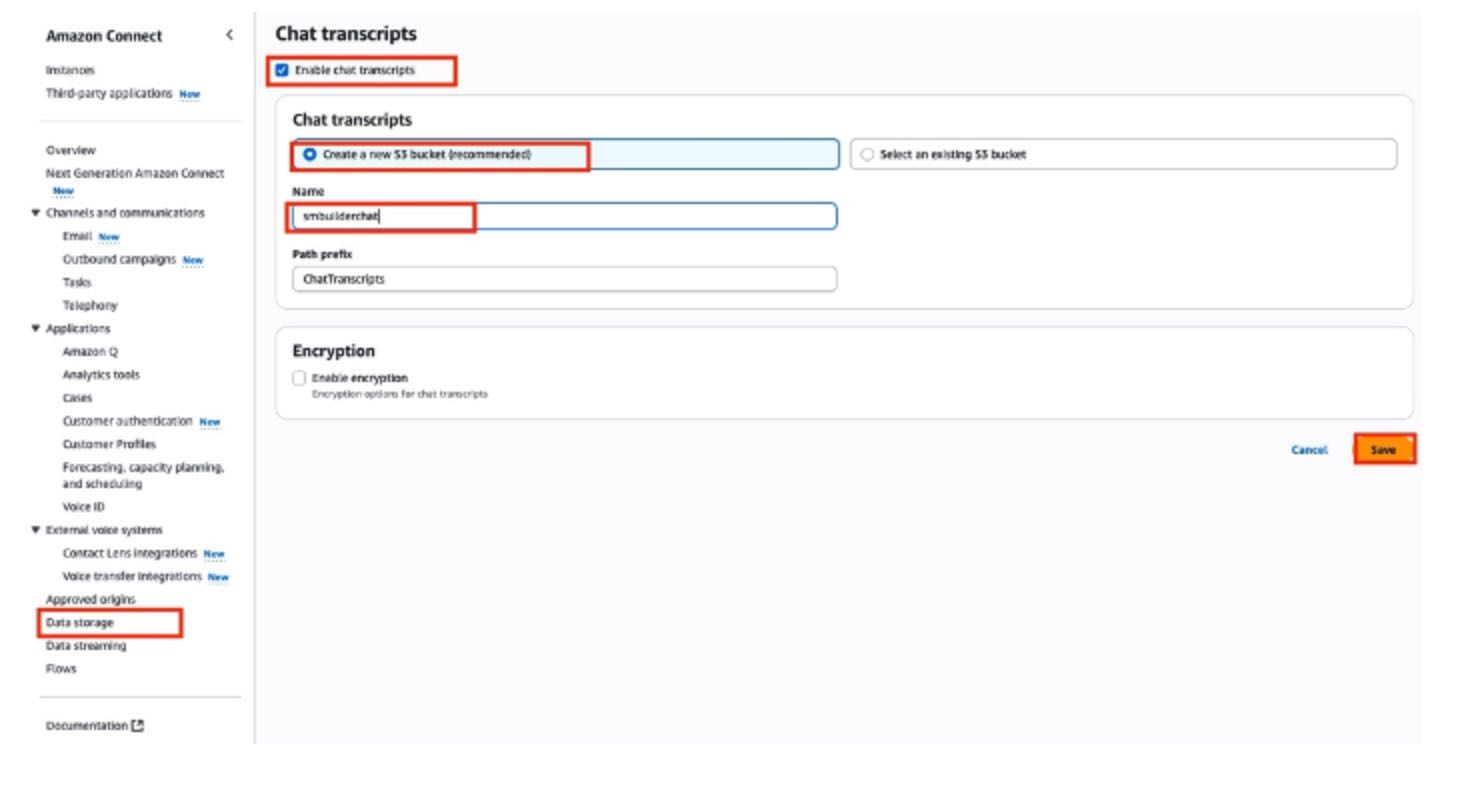Image resolution: width=1484 pixels, height=786 pixels.
Task: Click the bucket Name input field
Action: click(x=600, y=217)
